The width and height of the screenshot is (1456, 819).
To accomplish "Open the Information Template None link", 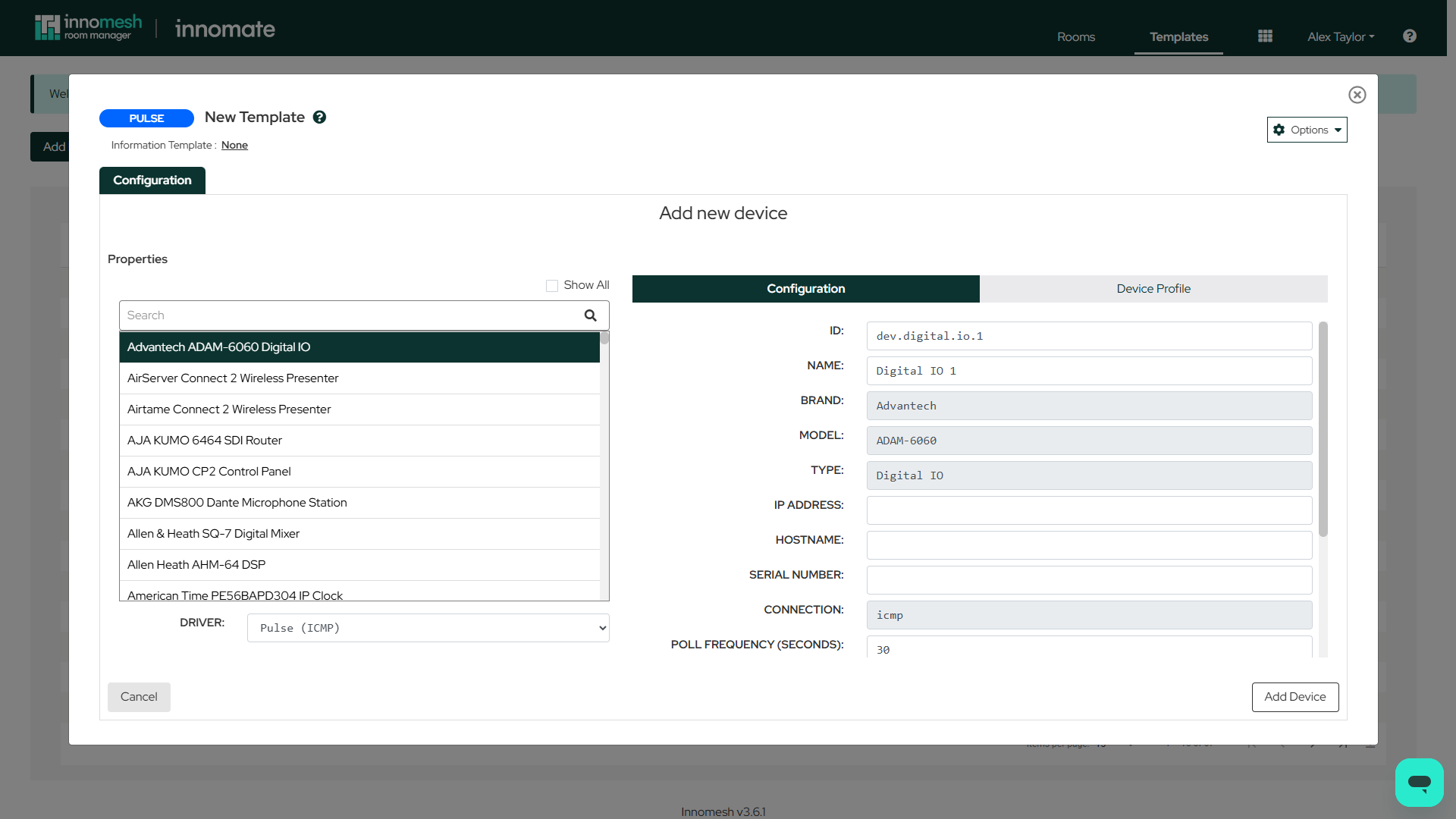I will point(234,146).
